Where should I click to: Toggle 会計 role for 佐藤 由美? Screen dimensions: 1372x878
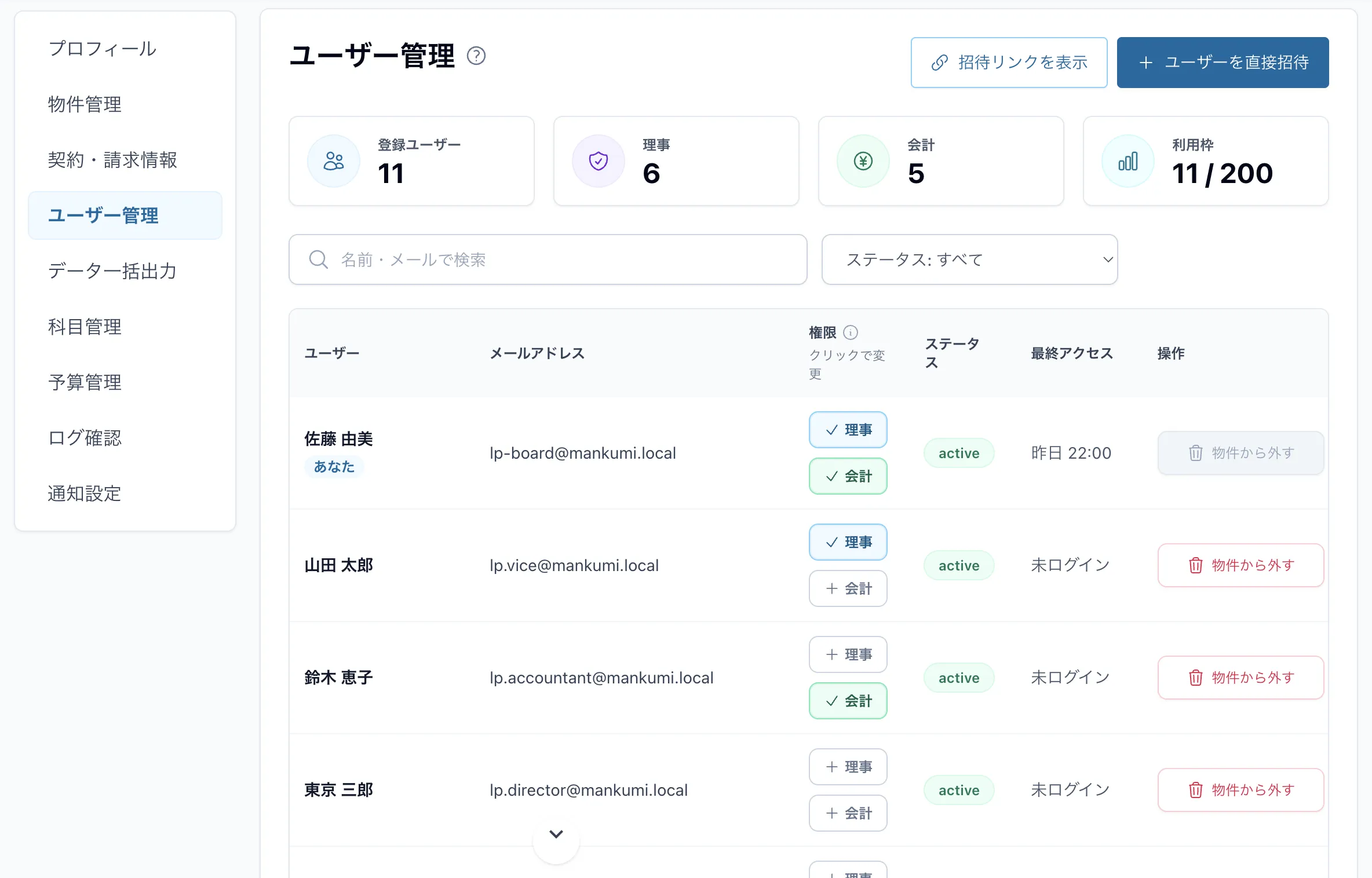click(848, 476)
